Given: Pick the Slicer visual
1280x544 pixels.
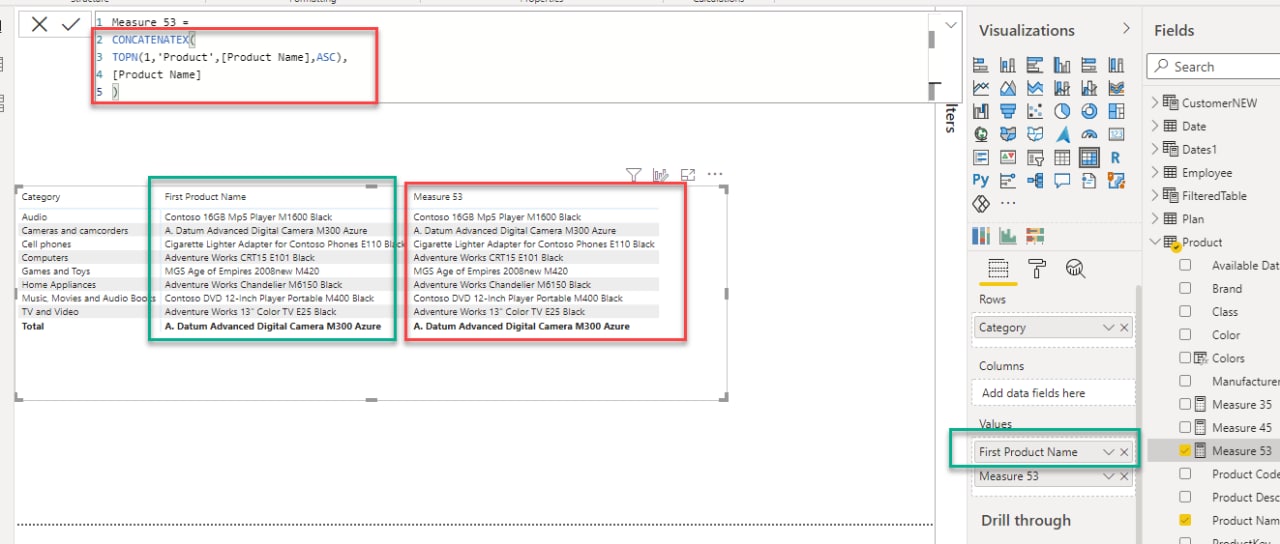Looking at the screenshot, I should (x=1035, y=157).
